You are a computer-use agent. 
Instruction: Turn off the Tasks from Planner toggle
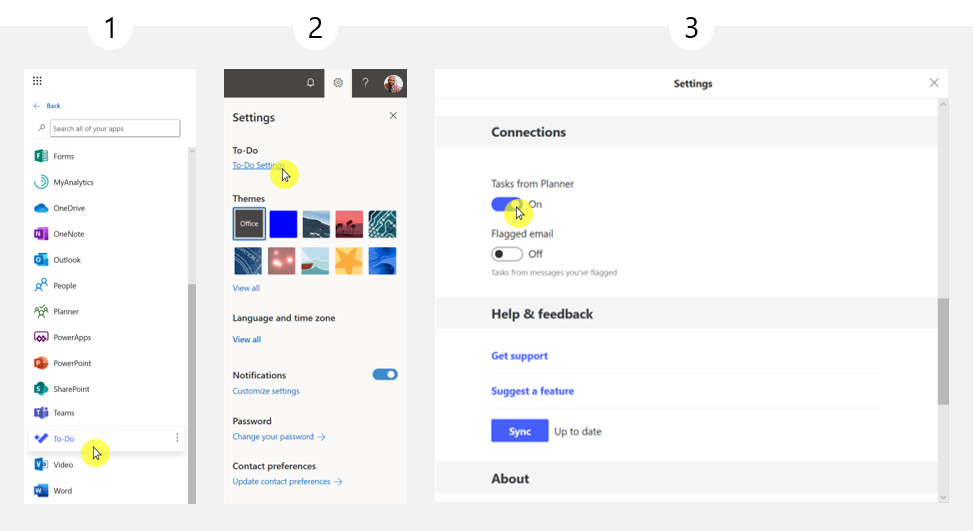[x=506, y=204]
